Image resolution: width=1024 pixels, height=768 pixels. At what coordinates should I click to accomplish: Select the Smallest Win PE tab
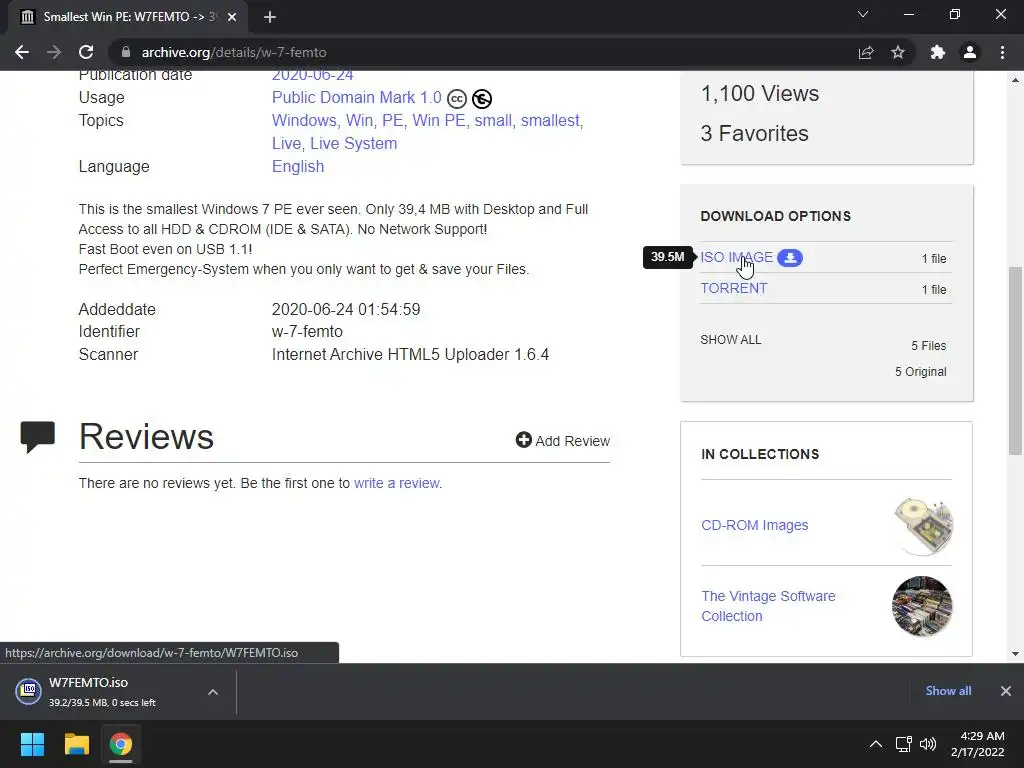127,17
